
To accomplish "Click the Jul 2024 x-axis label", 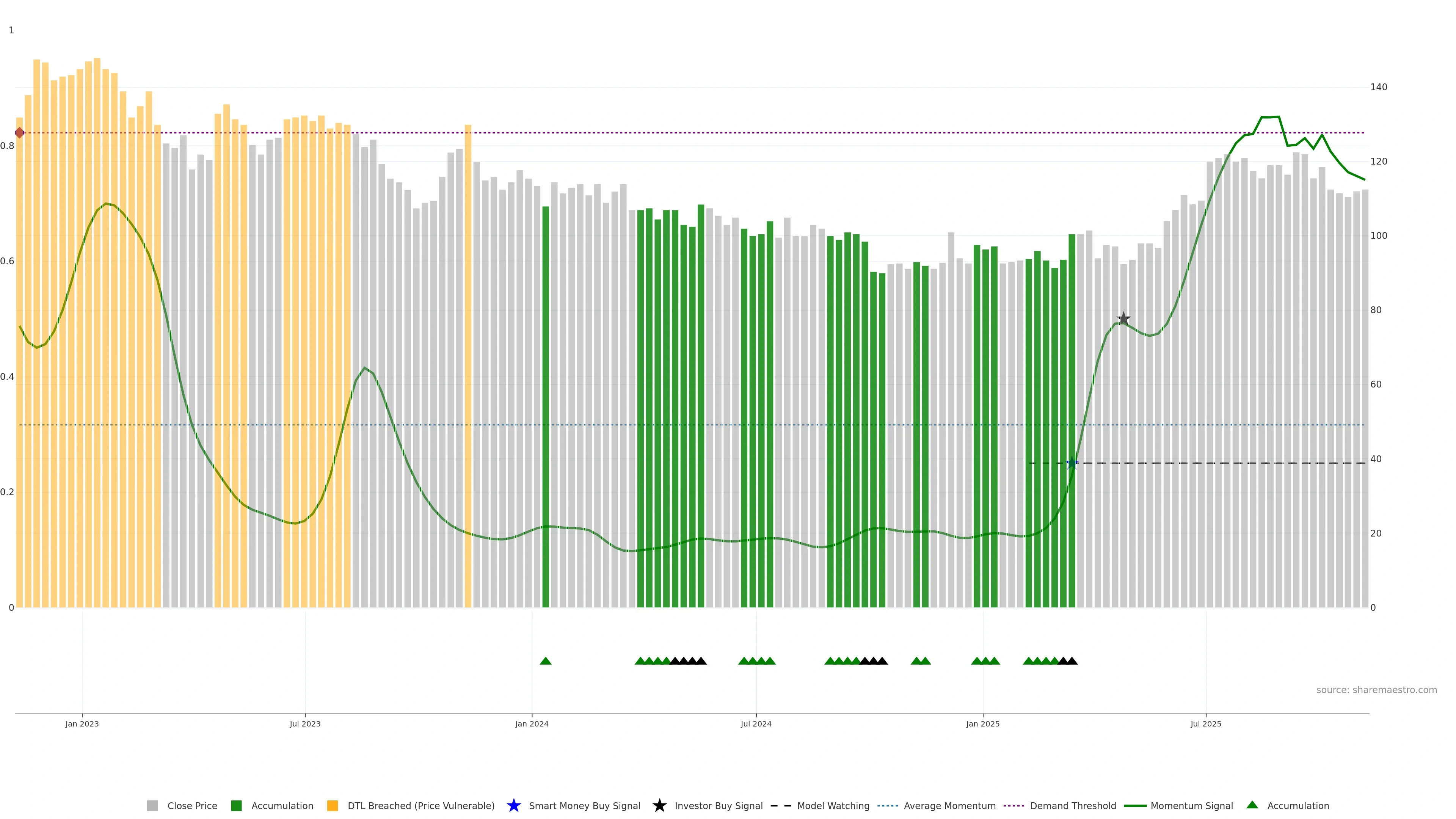I will tap(756, 723).
